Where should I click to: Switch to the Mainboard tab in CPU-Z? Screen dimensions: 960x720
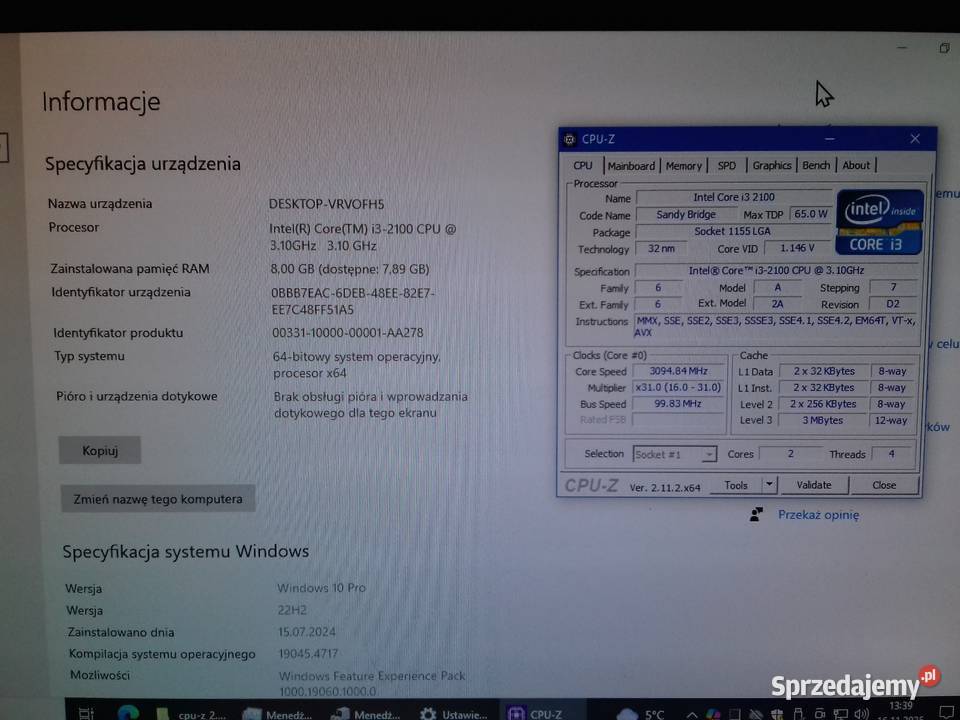(x=631, y=165)
